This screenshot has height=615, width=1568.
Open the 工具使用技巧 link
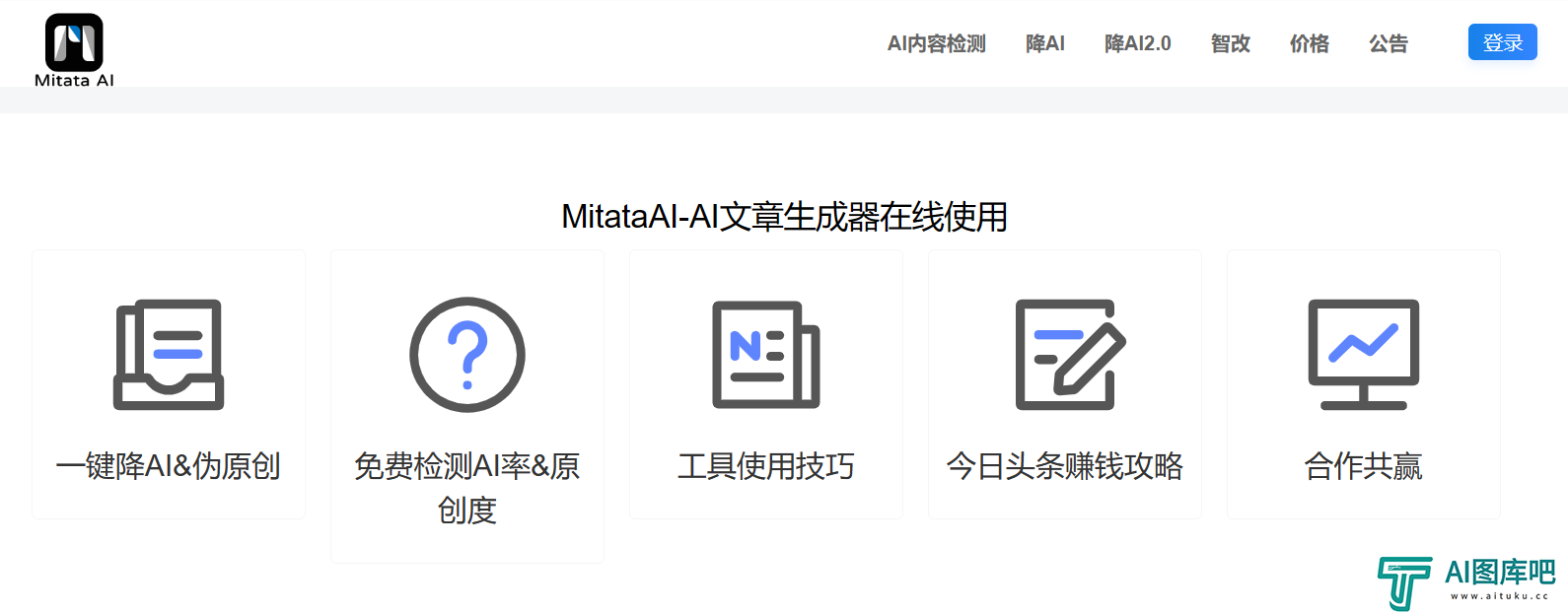(766, 466)
